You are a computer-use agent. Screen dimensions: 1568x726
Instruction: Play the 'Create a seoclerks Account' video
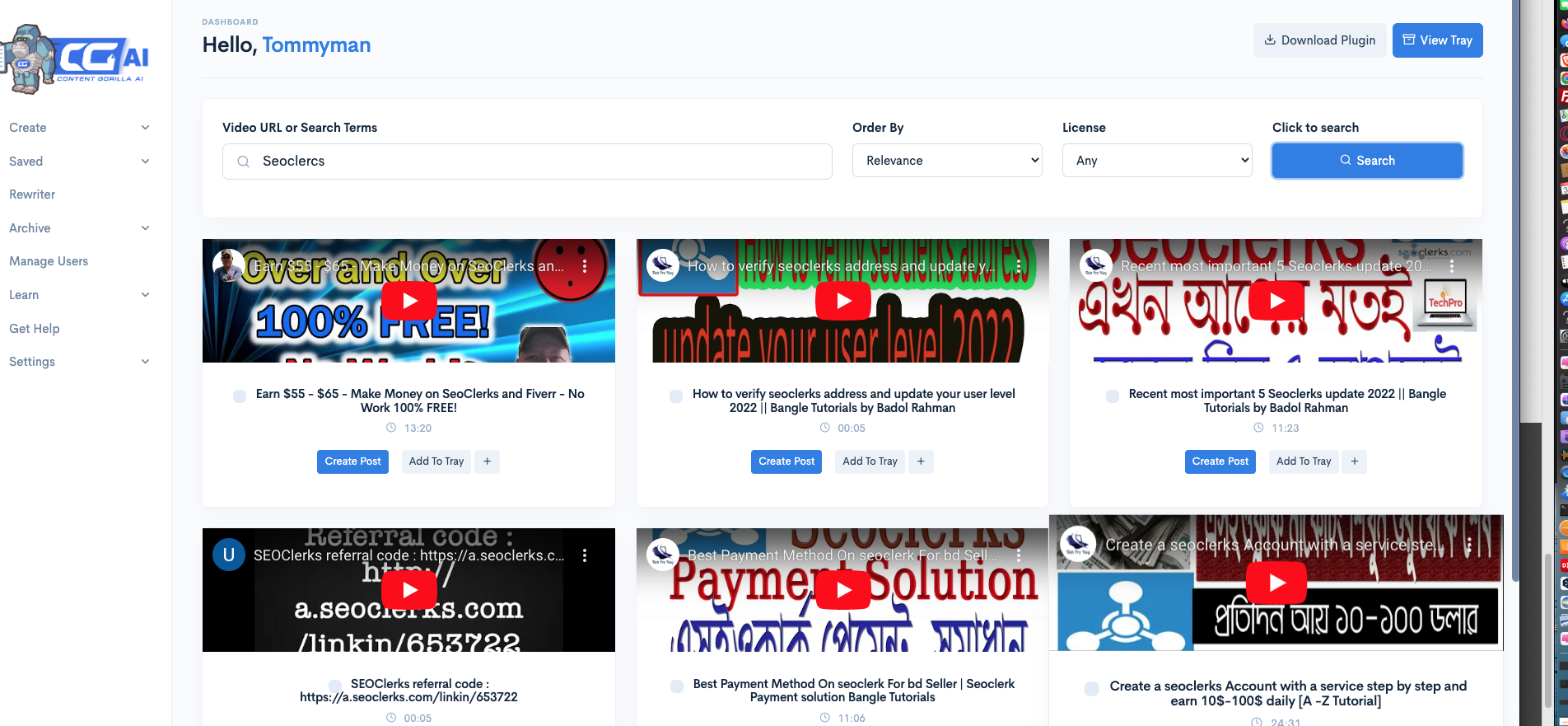pos(1276,583)
